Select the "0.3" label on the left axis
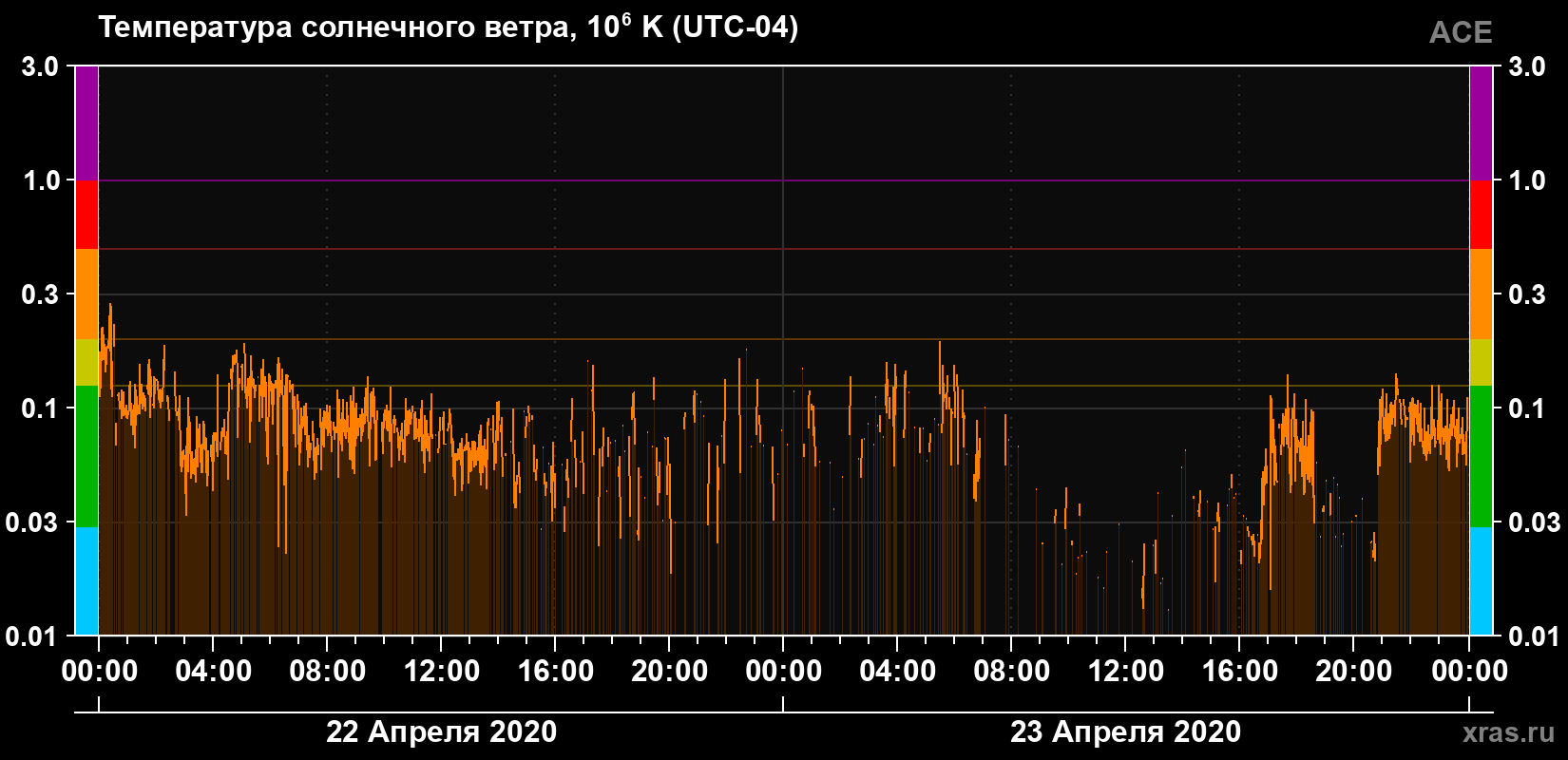1568x760 pixels. (x=40, y=294)
